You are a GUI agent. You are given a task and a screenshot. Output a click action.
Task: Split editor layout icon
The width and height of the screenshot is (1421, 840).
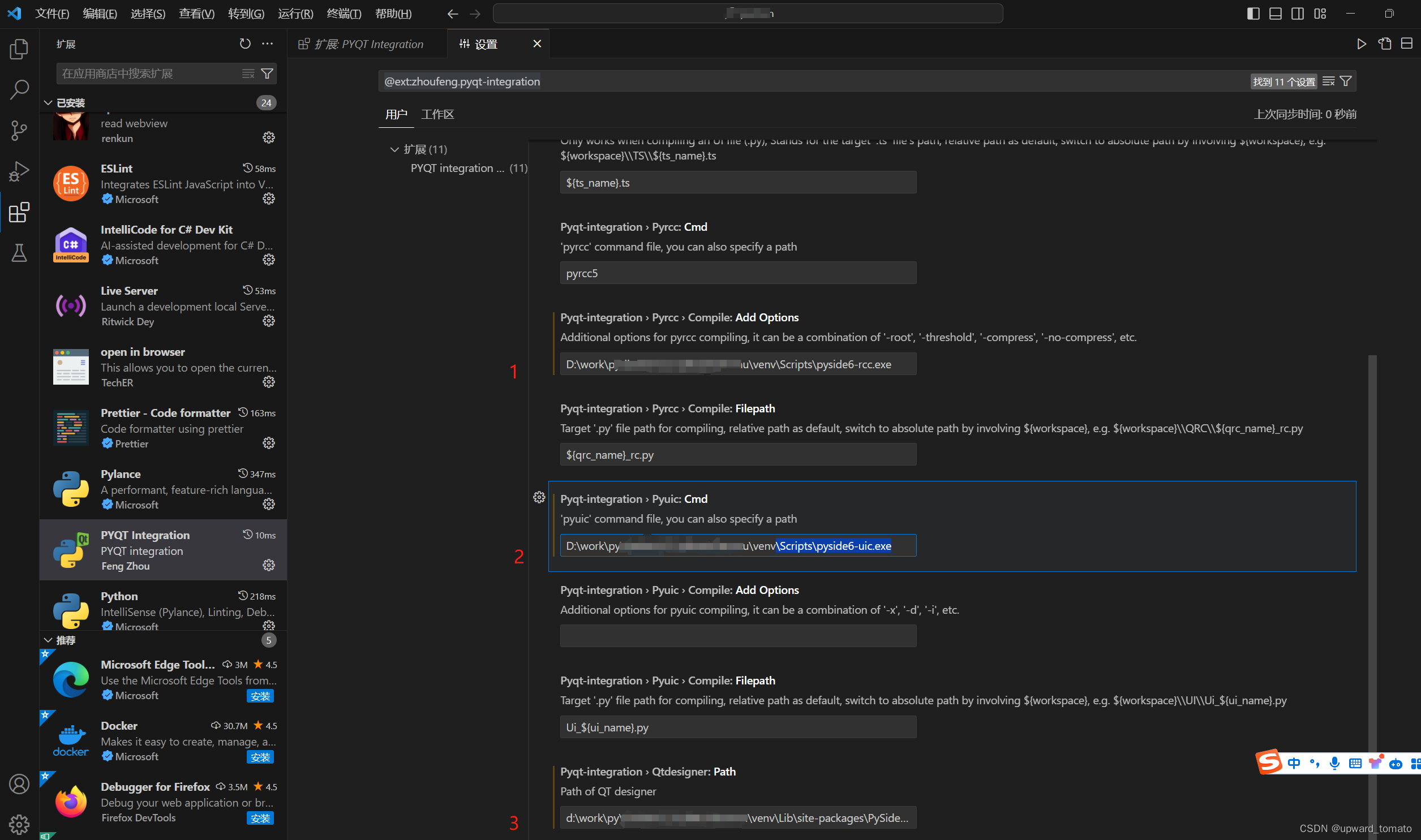click(1407, 44)
